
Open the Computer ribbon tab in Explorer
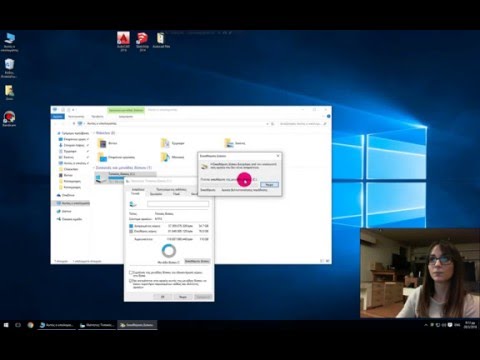click(76, 116)
